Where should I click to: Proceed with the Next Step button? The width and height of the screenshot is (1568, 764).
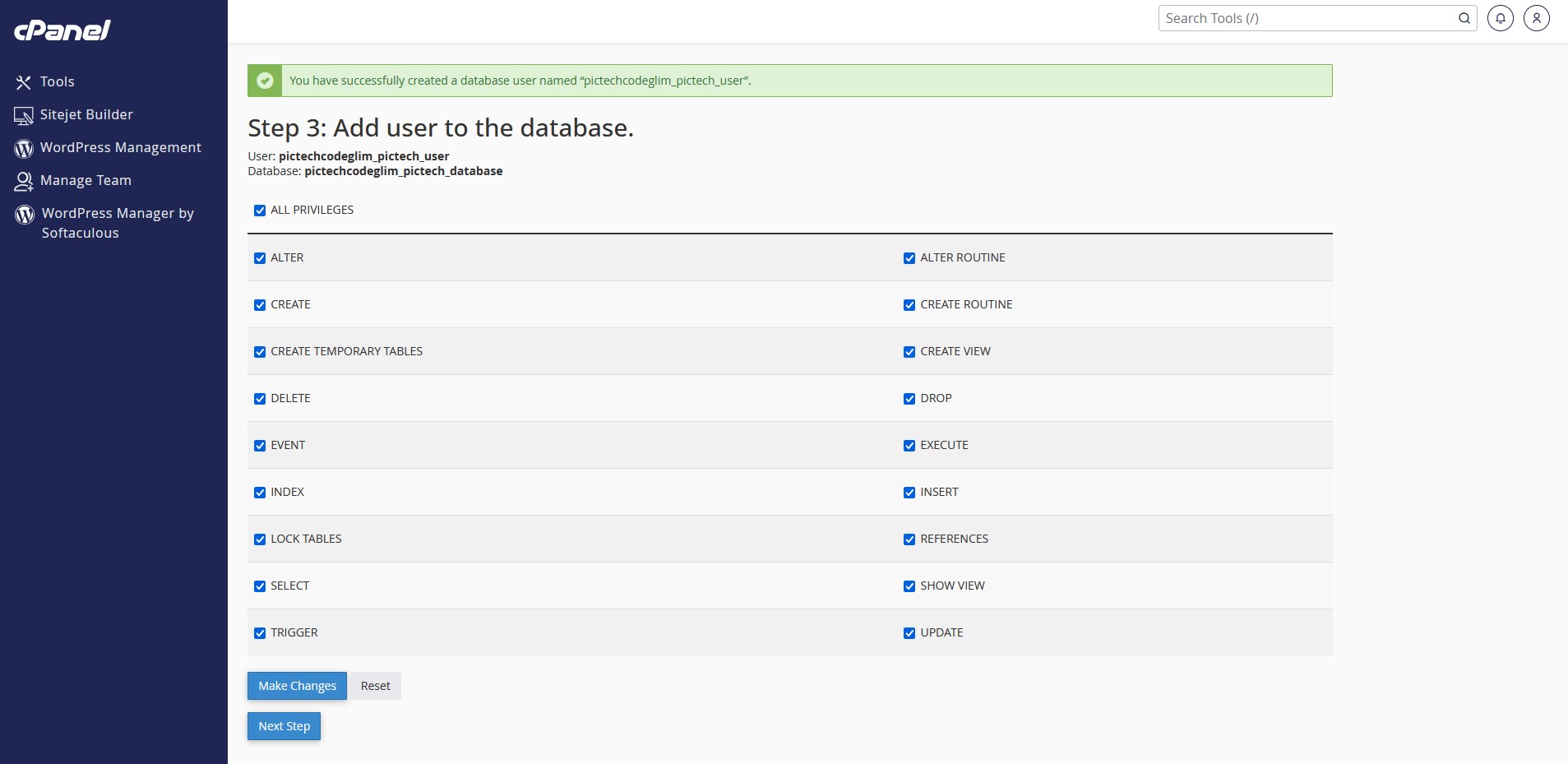284,726
